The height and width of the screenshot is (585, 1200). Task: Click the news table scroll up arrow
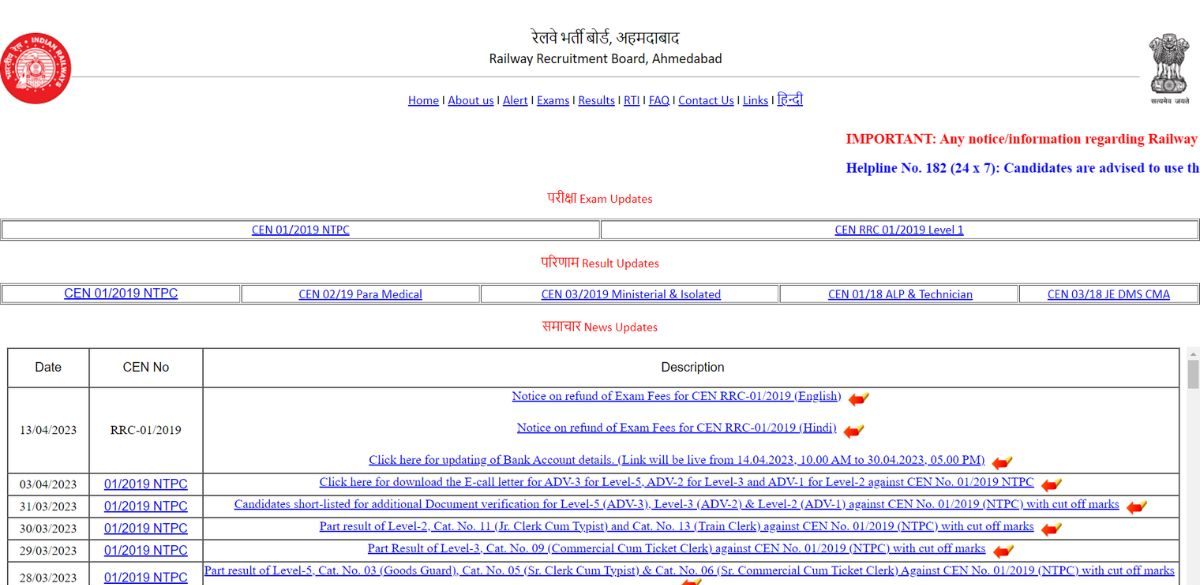(x=1192, y=354)
